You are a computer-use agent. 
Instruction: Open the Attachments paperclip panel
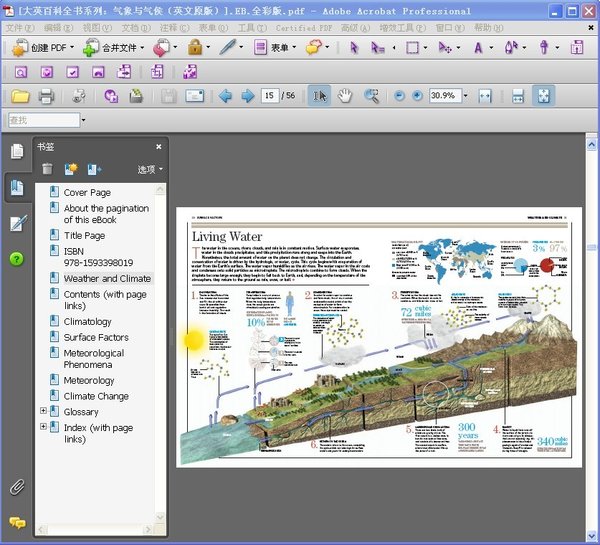point(17,487)
